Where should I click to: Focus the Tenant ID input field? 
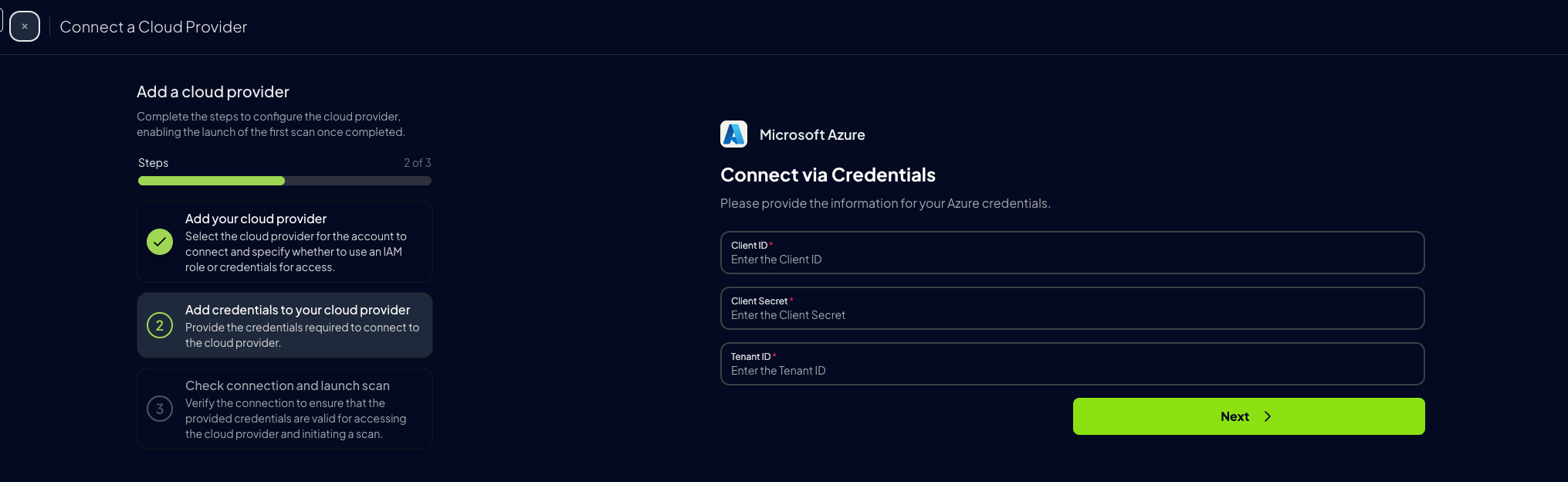point(1072,364)
